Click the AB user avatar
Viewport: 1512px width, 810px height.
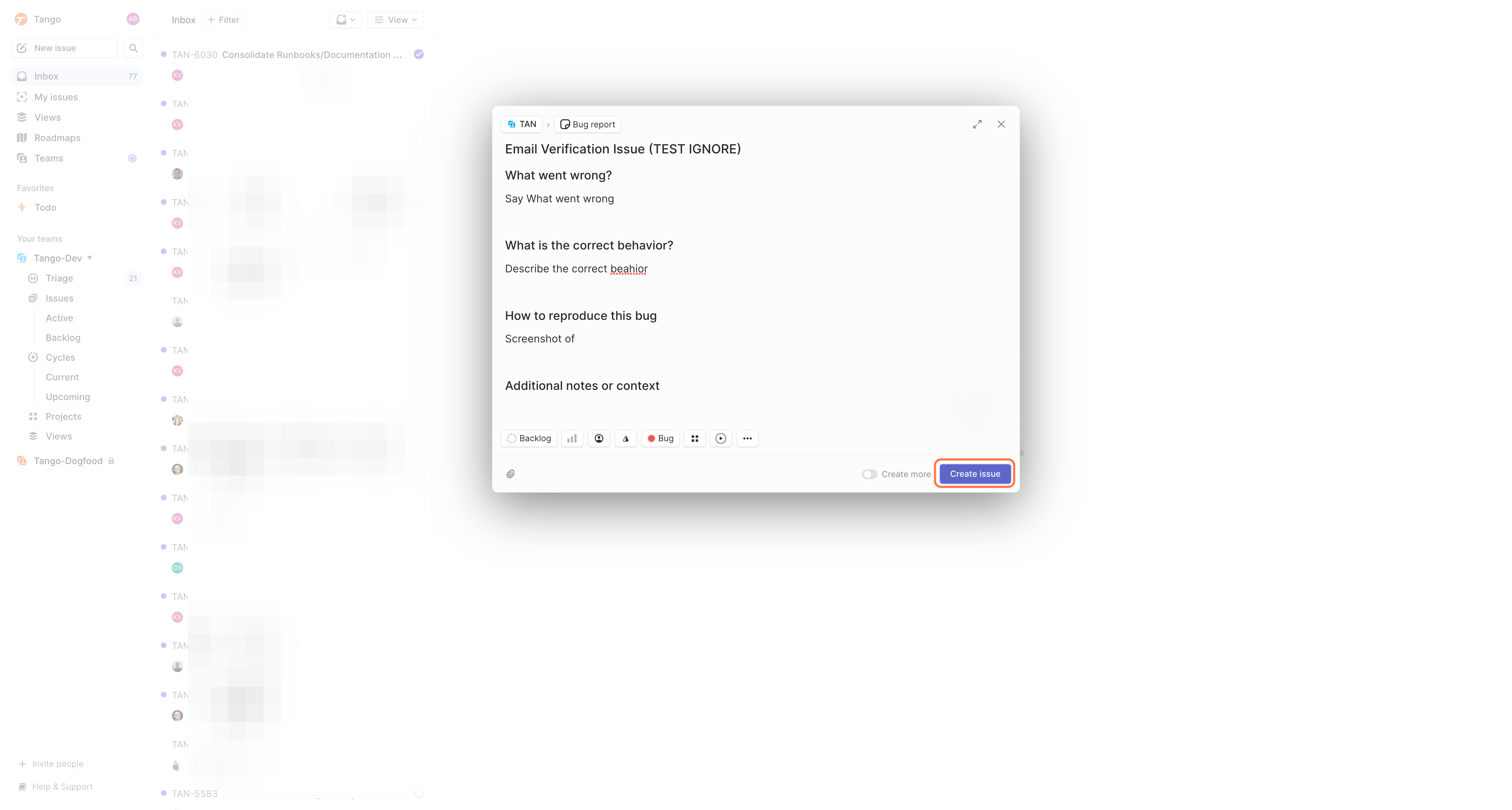[x=133, y=19]
